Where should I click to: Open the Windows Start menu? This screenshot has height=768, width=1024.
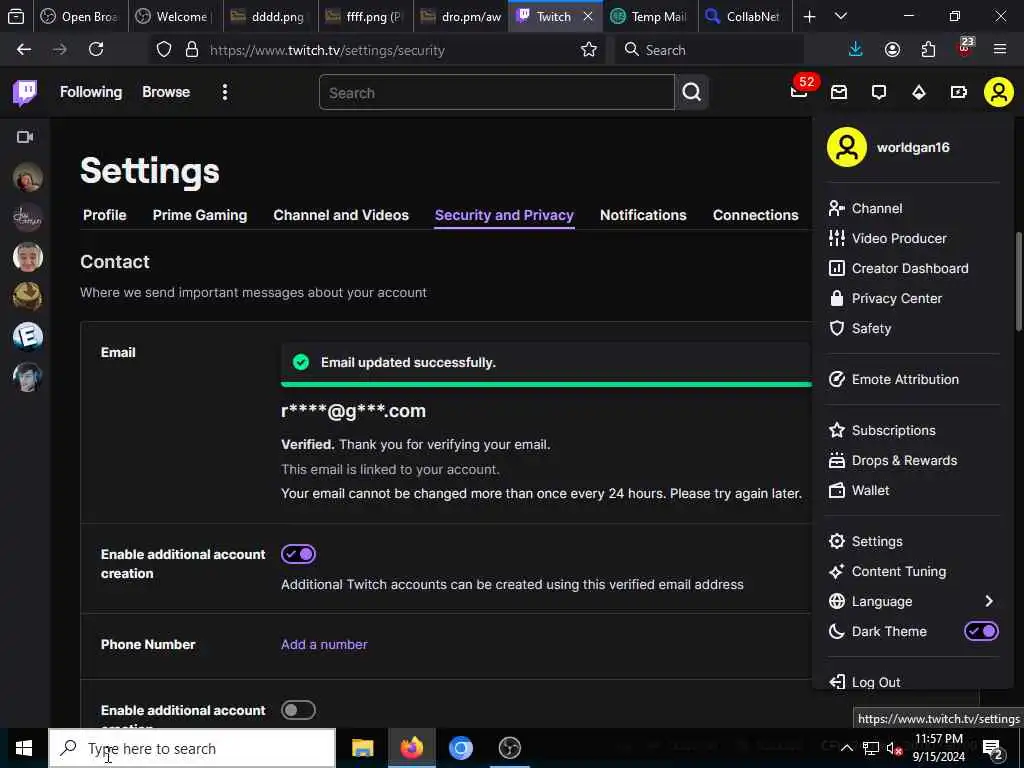pos(24,748)
